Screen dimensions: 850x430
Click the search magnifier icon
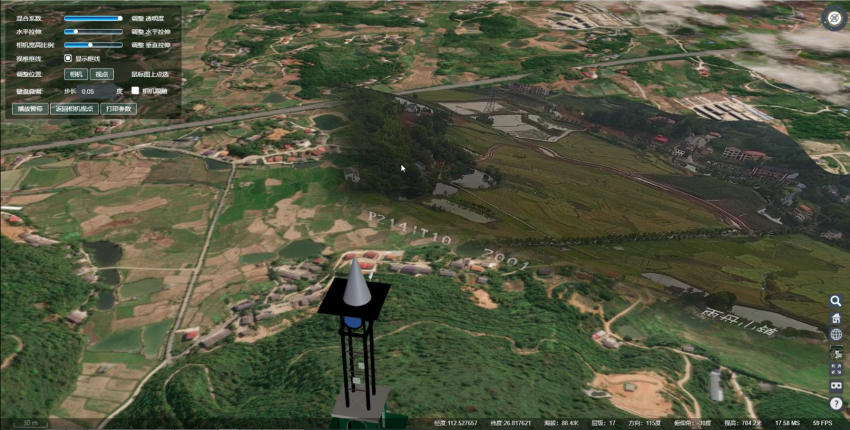coord(835,300)
